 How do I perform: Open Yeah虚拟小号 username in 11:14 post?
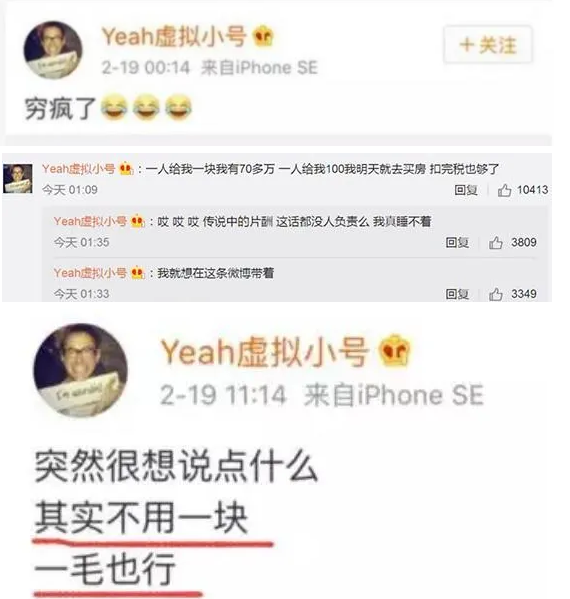[264, 352]
